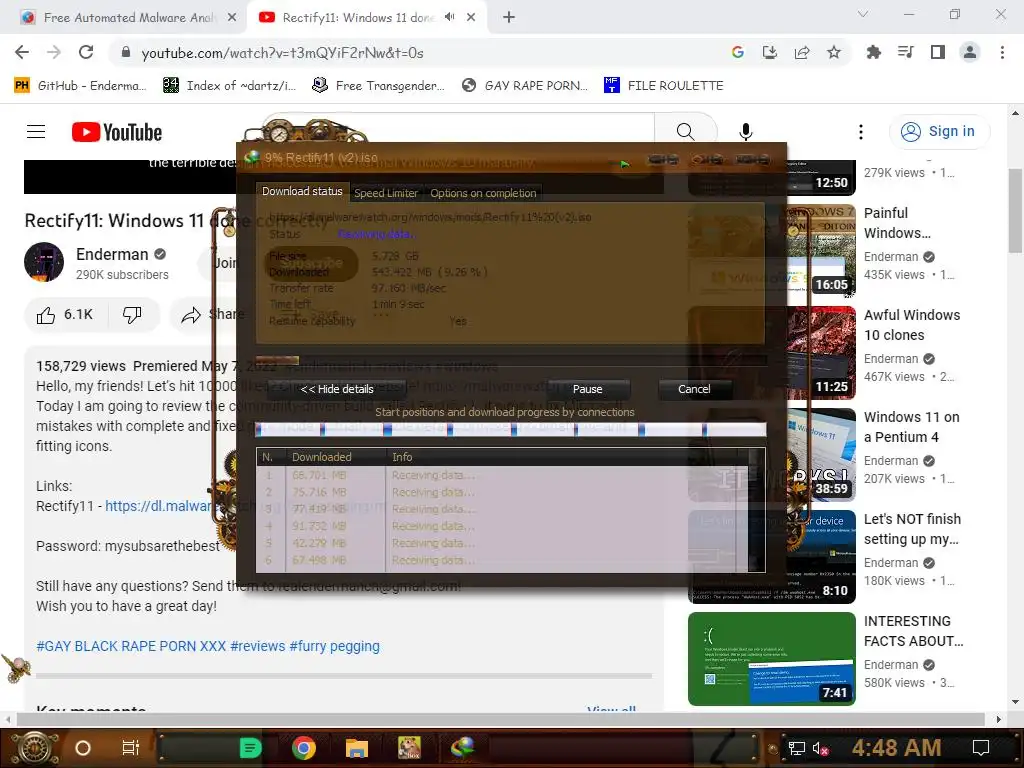Reload the YouTube page

click(x=86, y=52)
